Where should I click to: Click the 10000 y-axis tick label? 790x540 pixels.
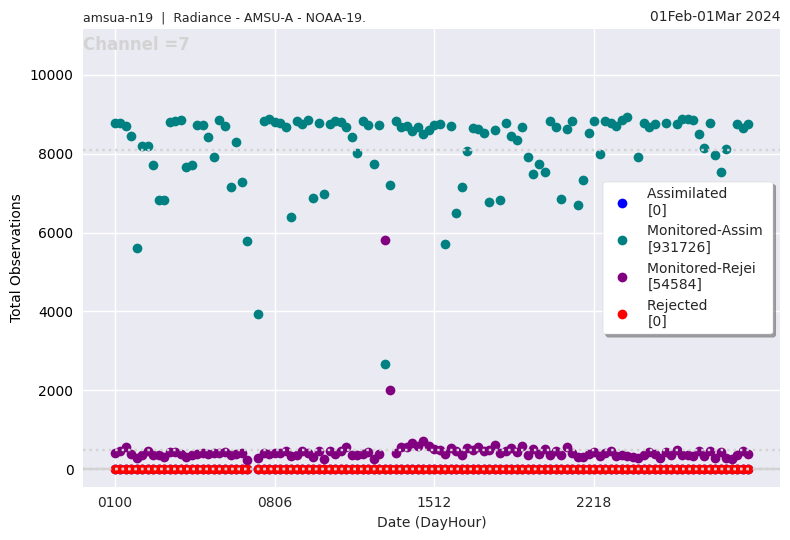tap(50, 76)
